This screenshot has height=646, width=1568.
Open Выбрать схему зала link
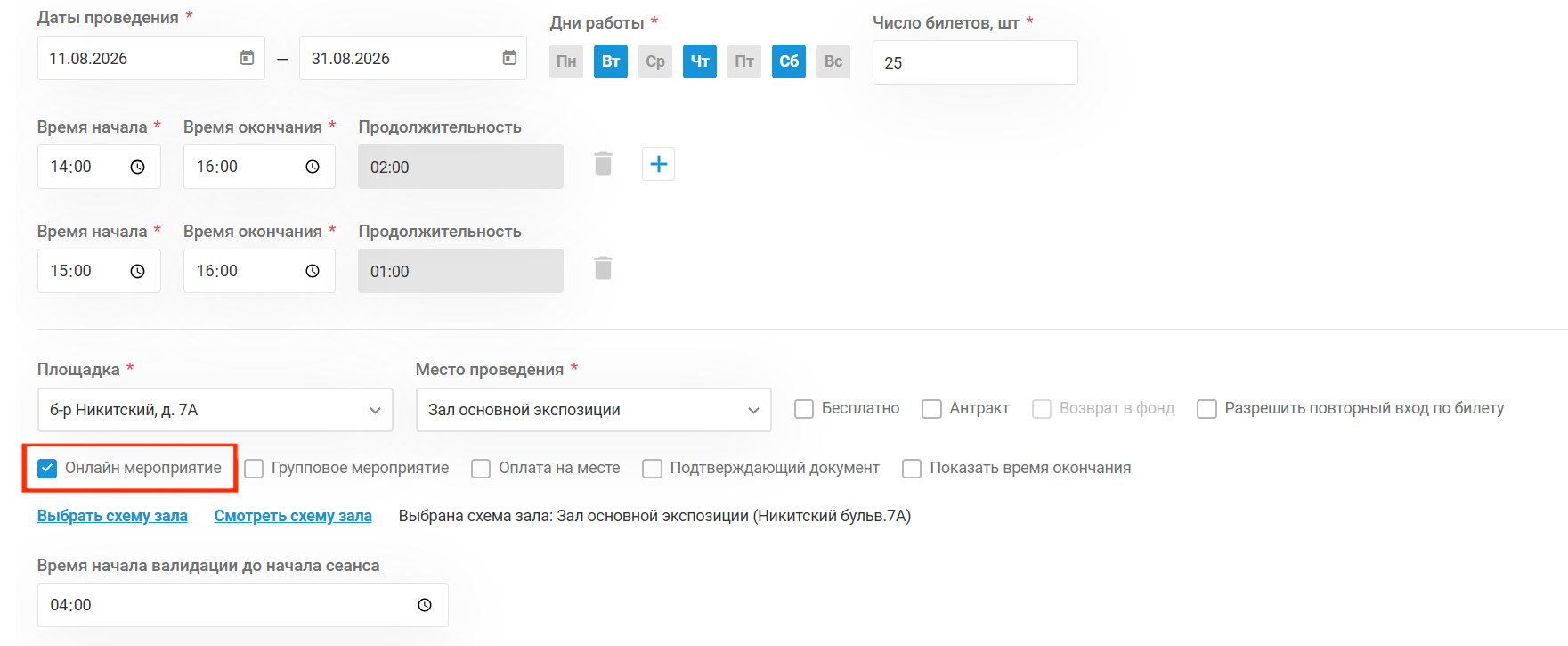(112, 516)
